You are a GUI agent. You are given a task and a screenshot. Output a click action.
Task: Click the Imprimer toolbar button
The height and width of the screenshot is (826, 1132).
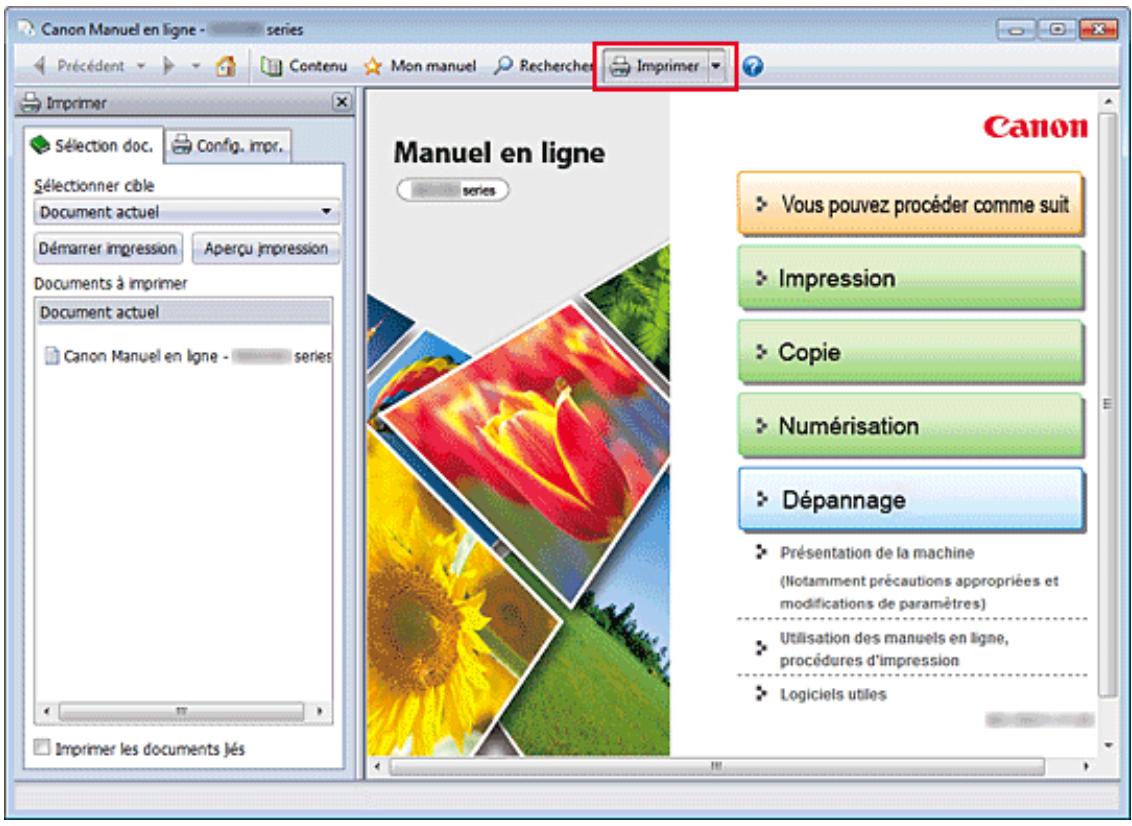coord(654,66)
